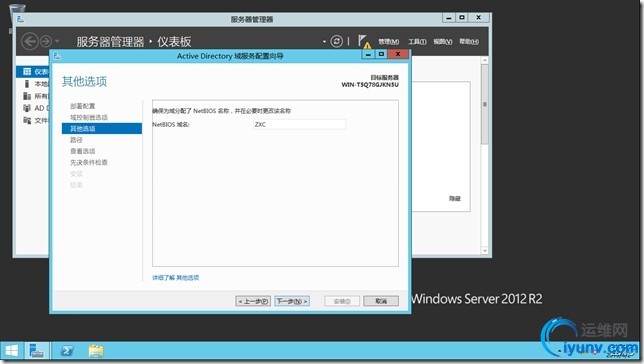Select the 其他选项 wizard step

coord(102,129)
